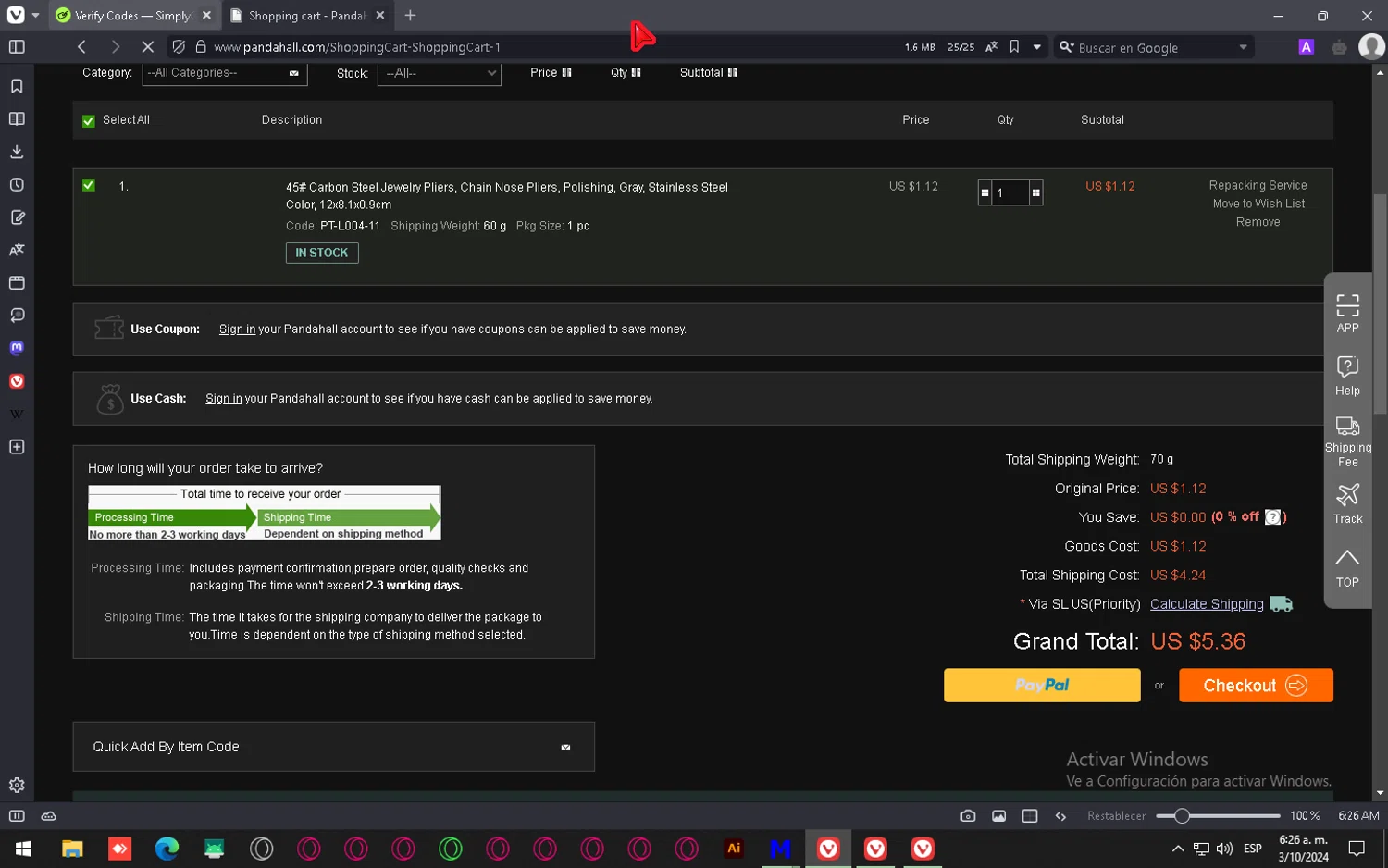The height and width of the screenshot is (868, 1388).
Task: Stop loading the page
Action: pyautogui.click(x=147, y=46)
